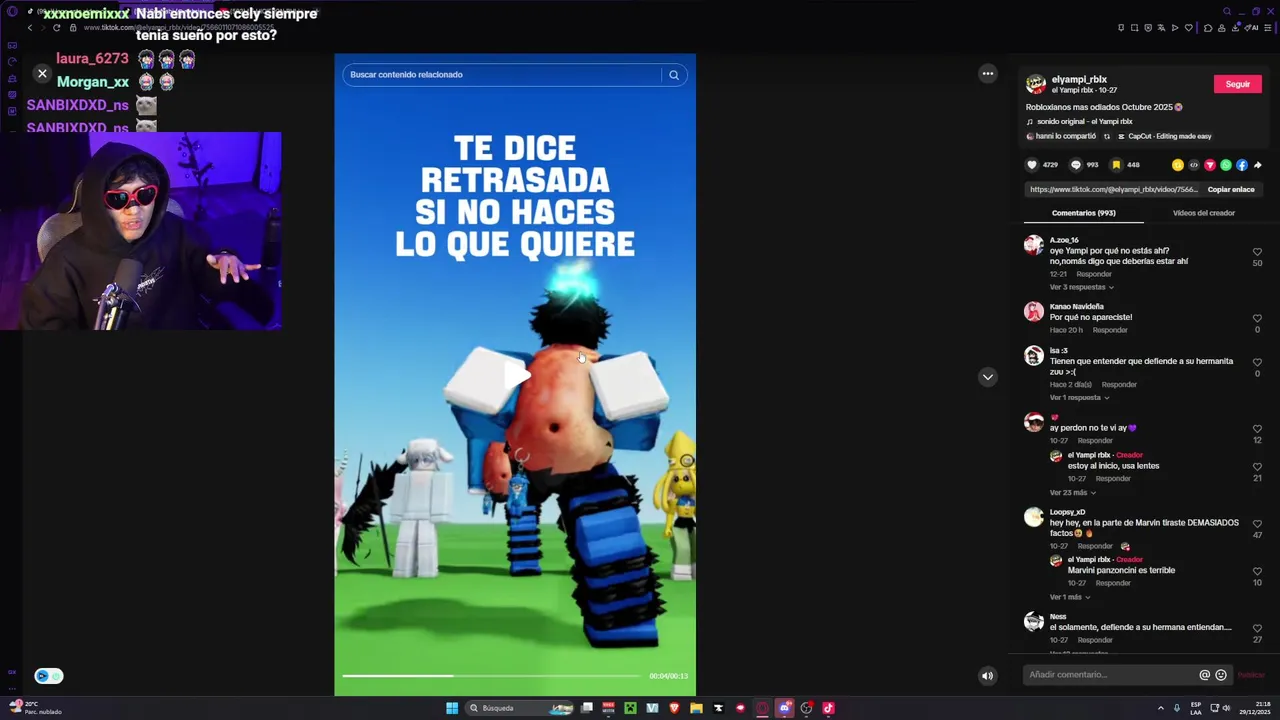The width and height of the screenshot is (1280, 720).
Task: Click Copiar enlace button
Action: (1231, 189)
